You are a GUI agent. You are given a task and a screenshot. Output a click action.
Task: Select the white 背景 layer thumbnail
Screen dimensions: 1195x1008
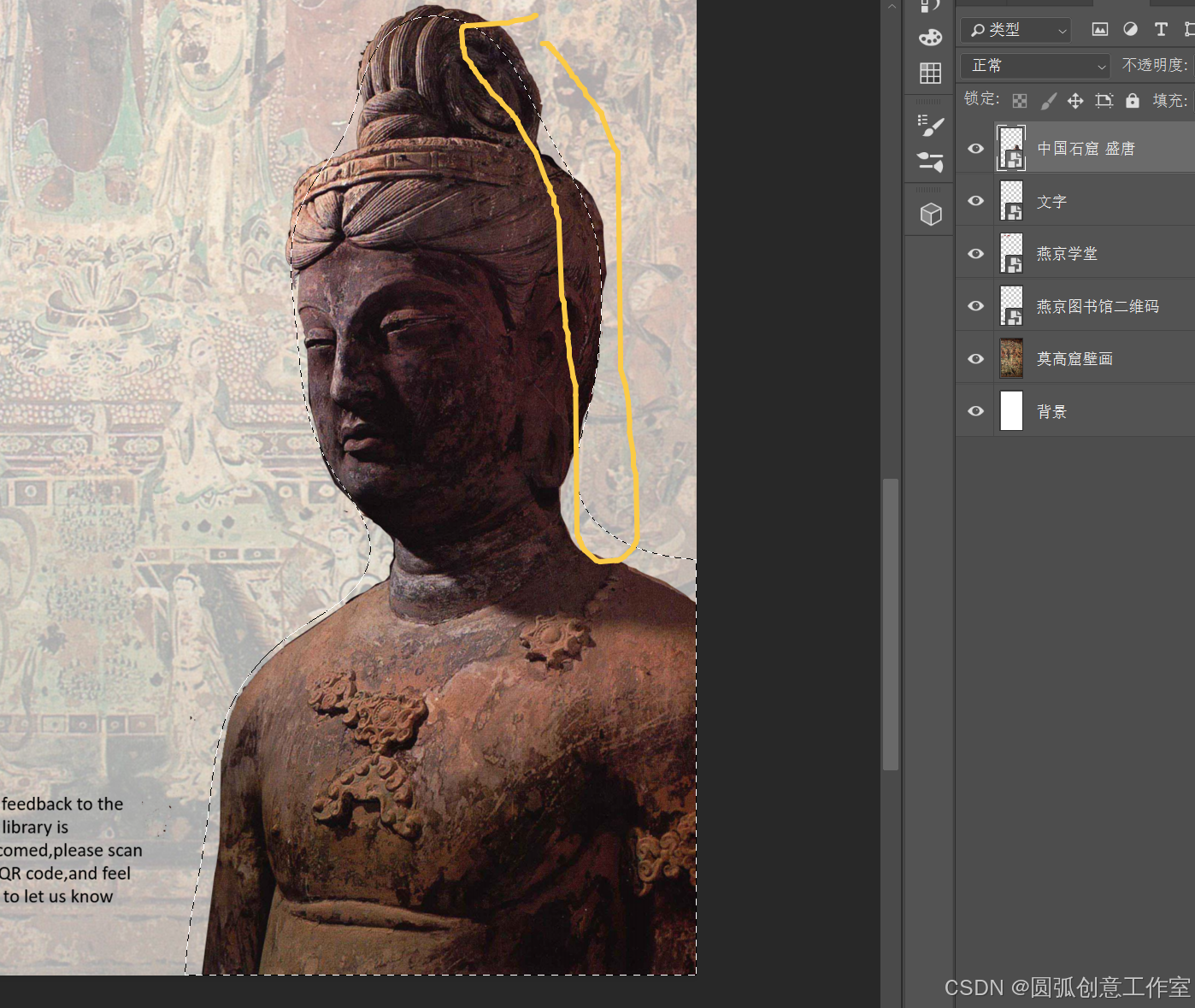pos(1011,410)
